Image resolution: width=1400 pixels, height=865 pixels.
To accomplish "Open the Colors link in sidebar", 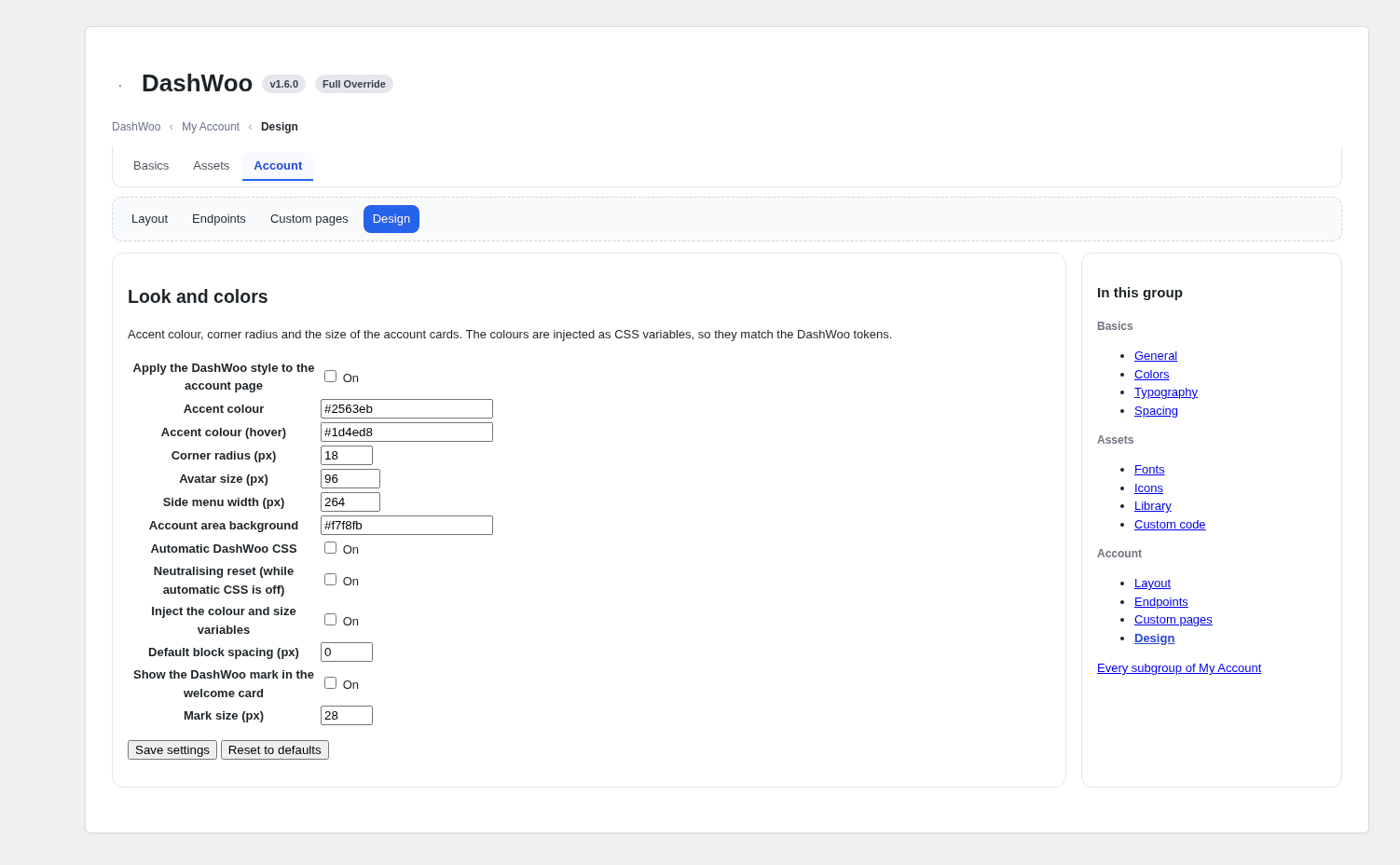I will [1151, 375].
